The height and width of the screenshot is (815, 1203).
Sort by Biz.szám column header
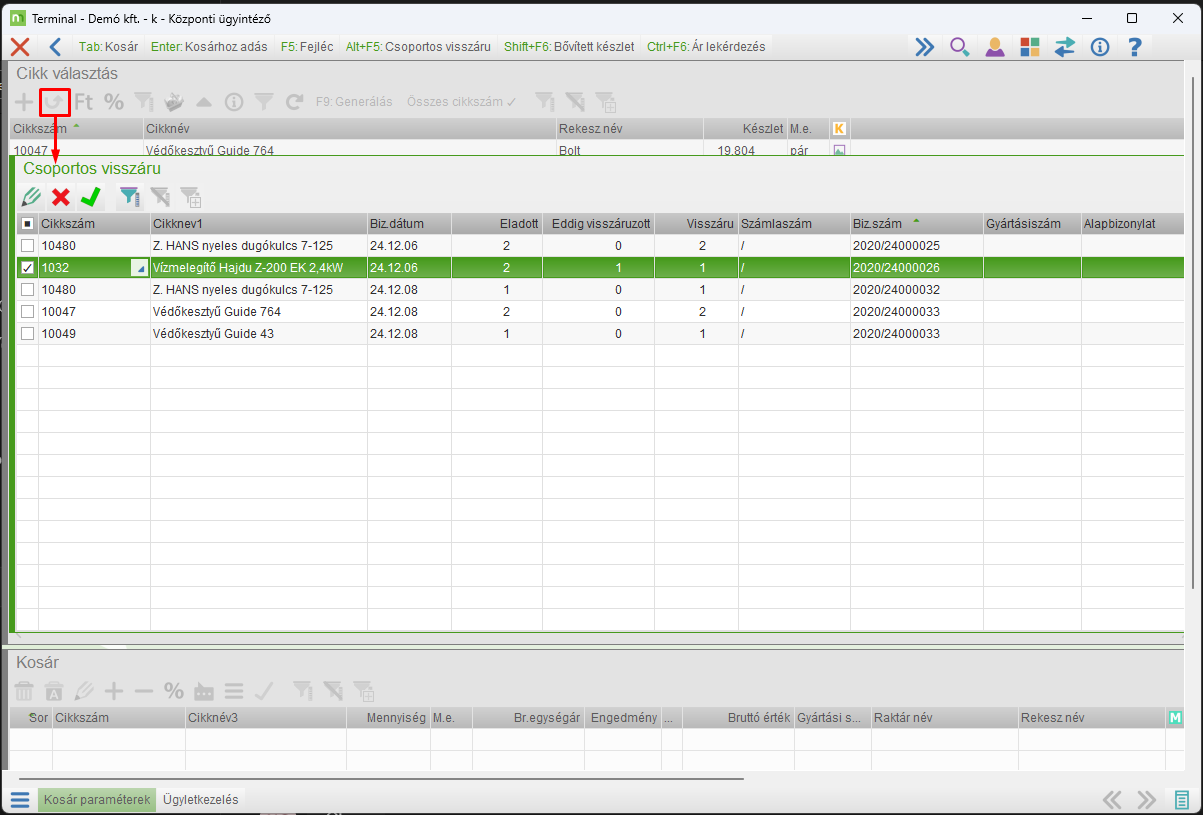(x=916, y=224)
